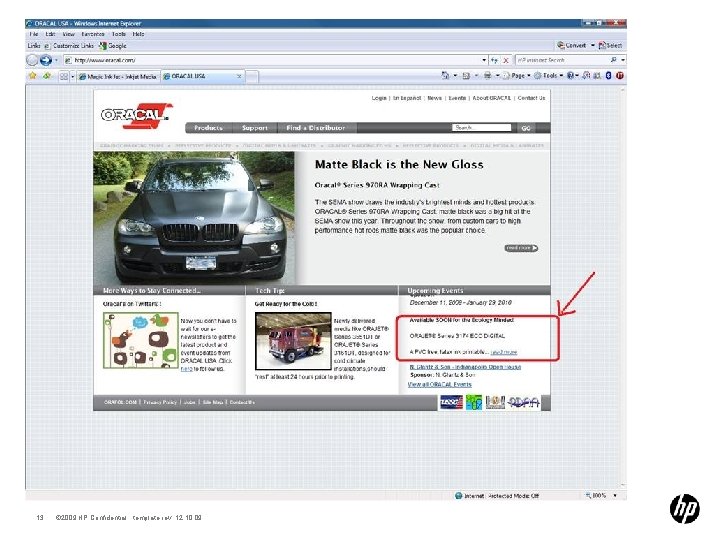720x540 pixels.
Task: Open address bar history dropdown
Action: (x=484, y=60)
